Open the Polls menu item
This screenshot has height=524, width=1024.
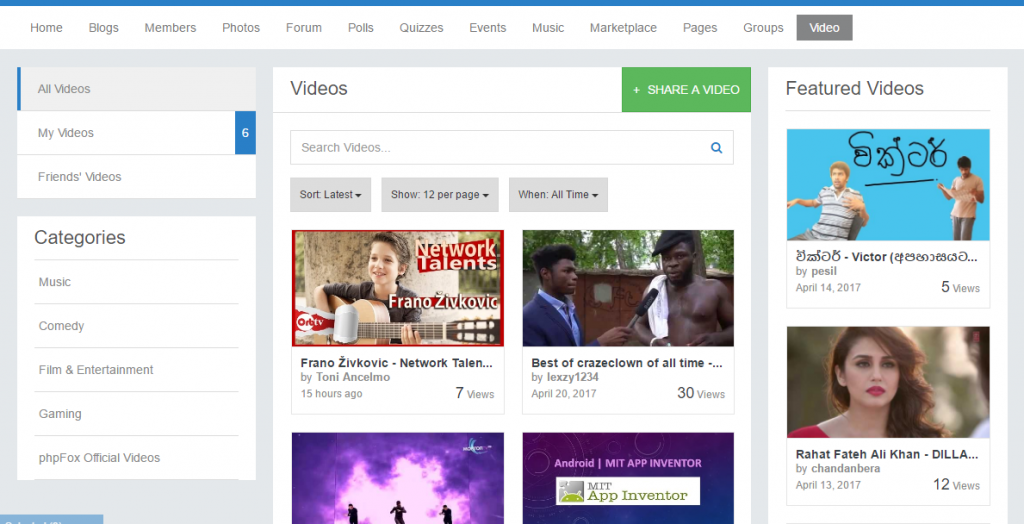(360, 27)
